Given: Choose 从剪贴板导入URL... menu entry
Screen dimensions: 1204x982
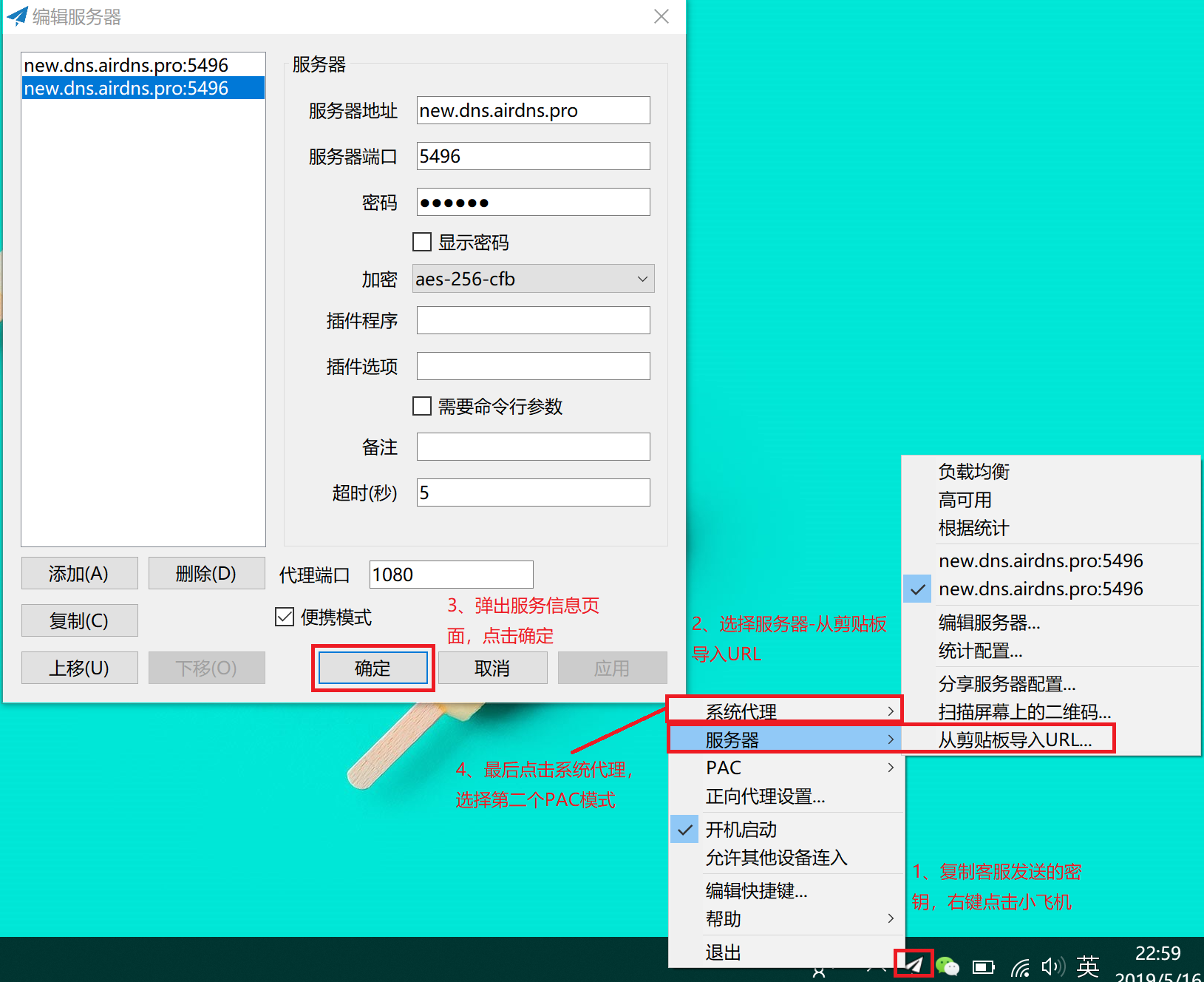Looking at the screenshot, I should pyautogui.click(x=1014, y=739).
